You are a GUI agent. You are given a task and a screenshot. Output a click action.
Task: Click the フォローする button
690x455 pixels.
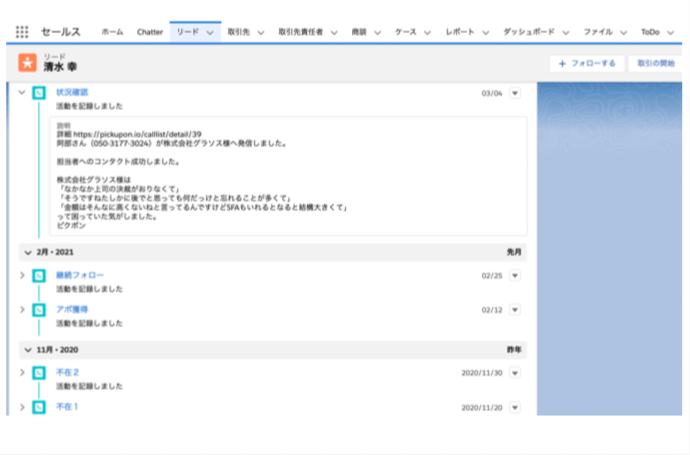click(x=587, y=63)
